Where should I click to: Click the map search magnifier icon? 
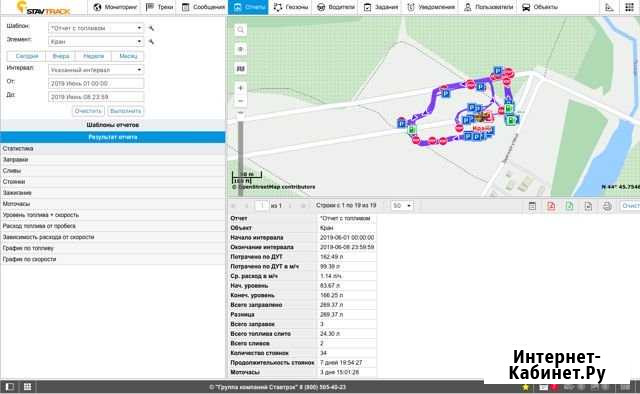[241, 30]
